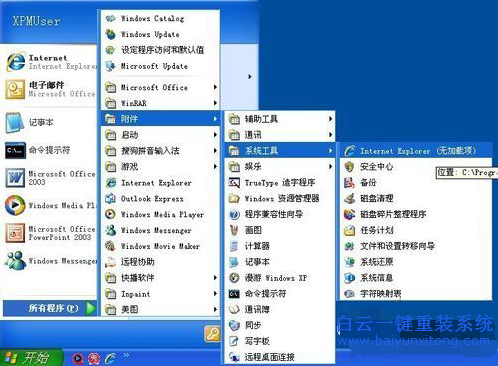Click the 磁盘清理 icon
Viewport: 498px width, 366px height.
(x=349, y=198)
